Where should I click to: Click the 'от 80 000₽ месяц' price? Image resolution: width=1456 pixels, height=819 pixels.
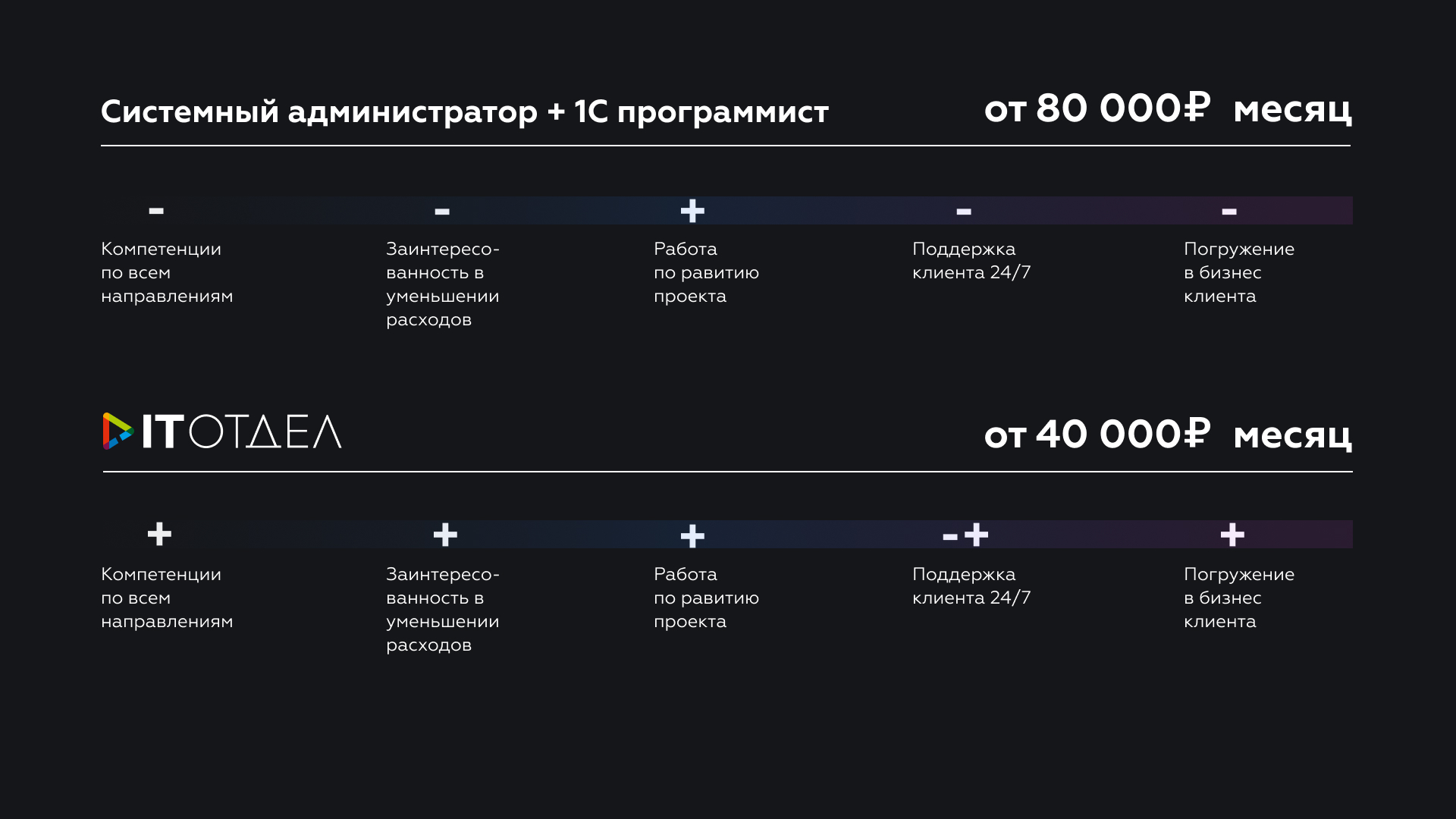[1168, 109]
